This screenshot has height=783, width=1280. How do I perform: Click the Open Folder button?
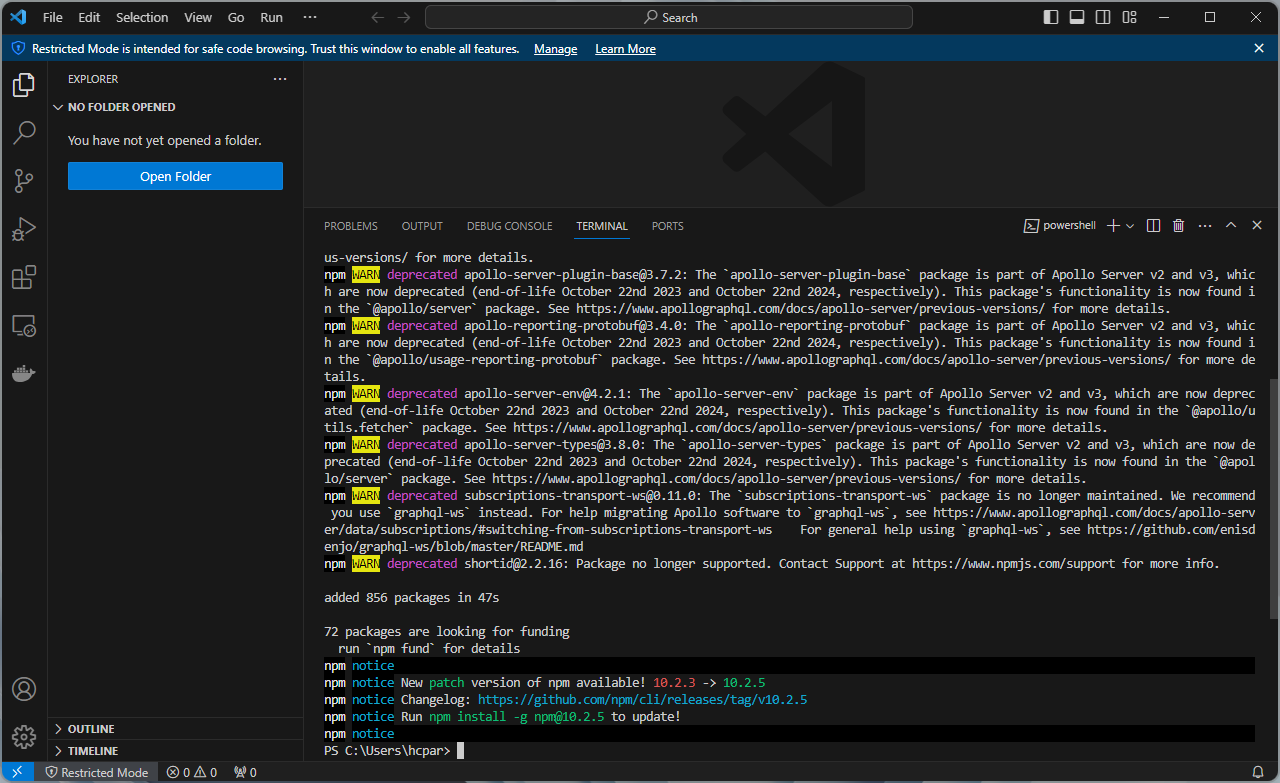tap(175, 177)
